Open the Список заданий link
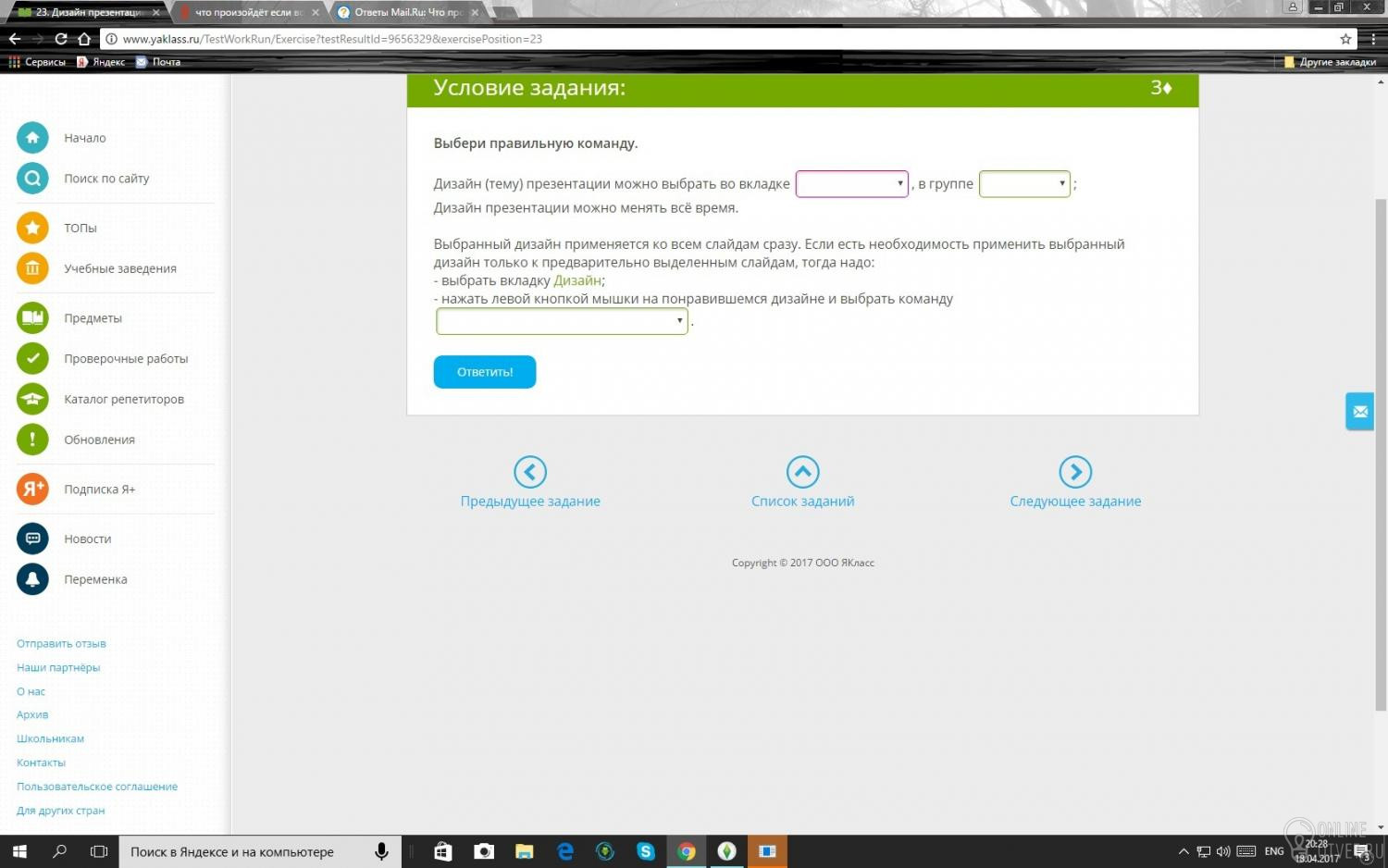This screenshot has height=868, width=1388. [x=802, y=501]
